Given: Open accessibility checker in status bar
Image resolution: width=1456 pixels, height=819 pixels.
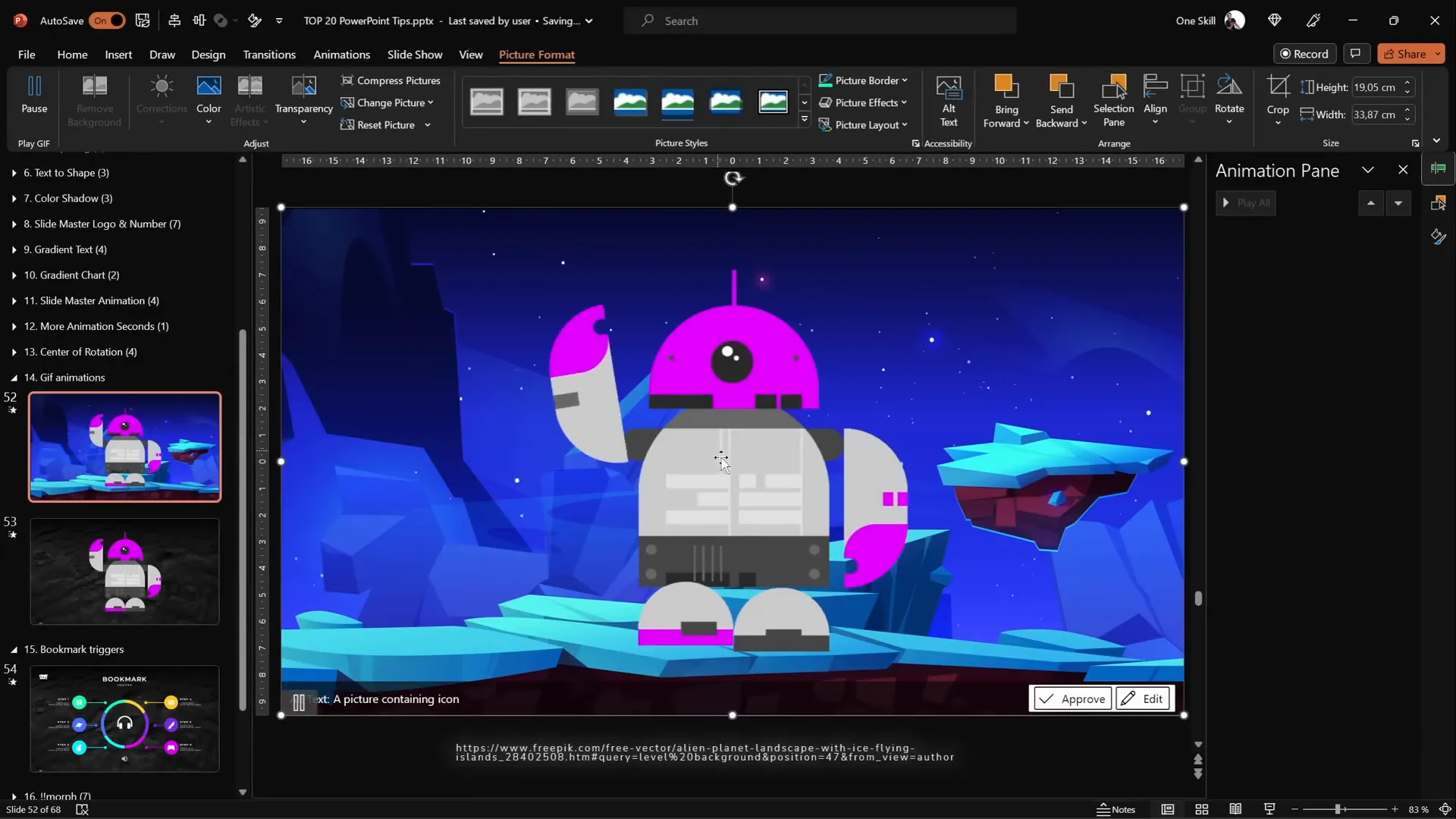Looking at the screenshot, I should [x=82, y=809].
